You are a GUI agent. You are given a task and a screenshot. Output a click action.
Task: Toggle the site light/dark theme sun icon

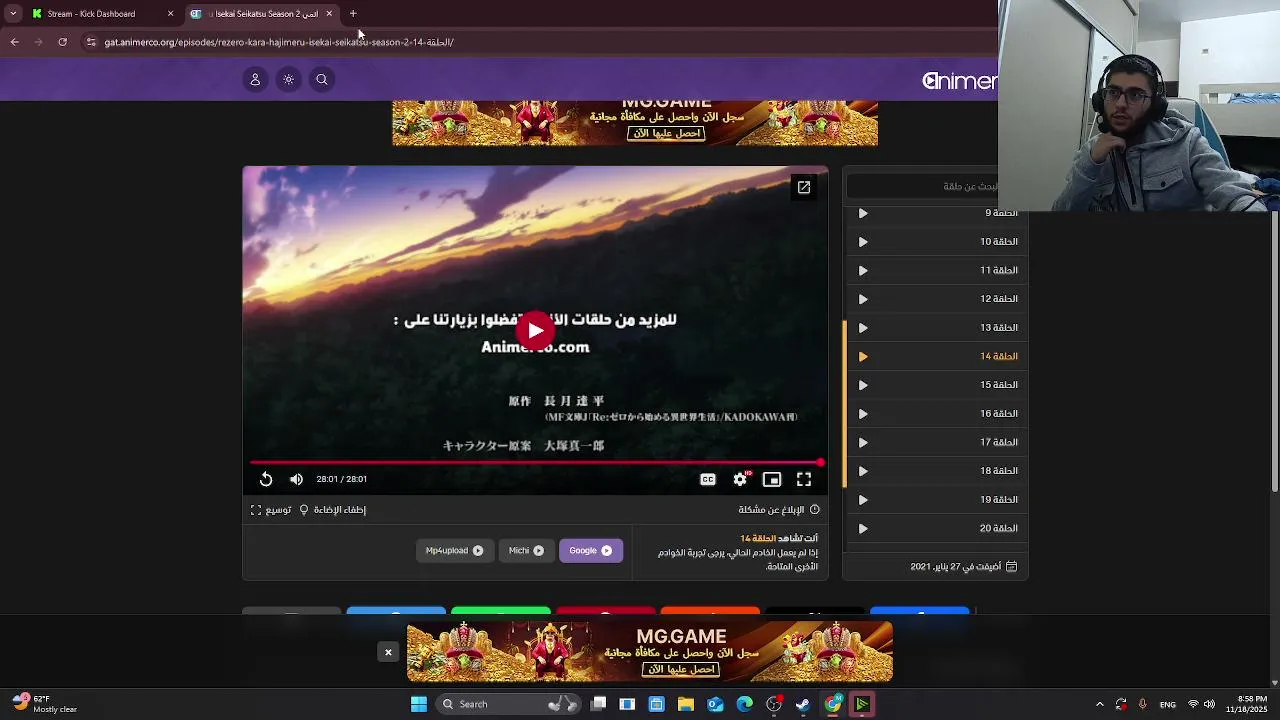[x=288, y=80]
